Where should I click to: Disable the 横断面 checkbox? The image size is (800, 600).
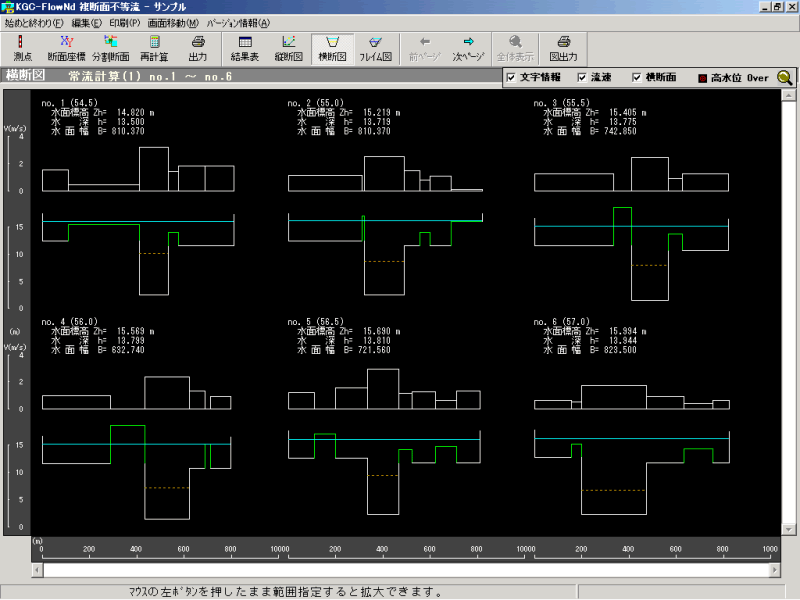pyautogui.click(x=638, y=78)
